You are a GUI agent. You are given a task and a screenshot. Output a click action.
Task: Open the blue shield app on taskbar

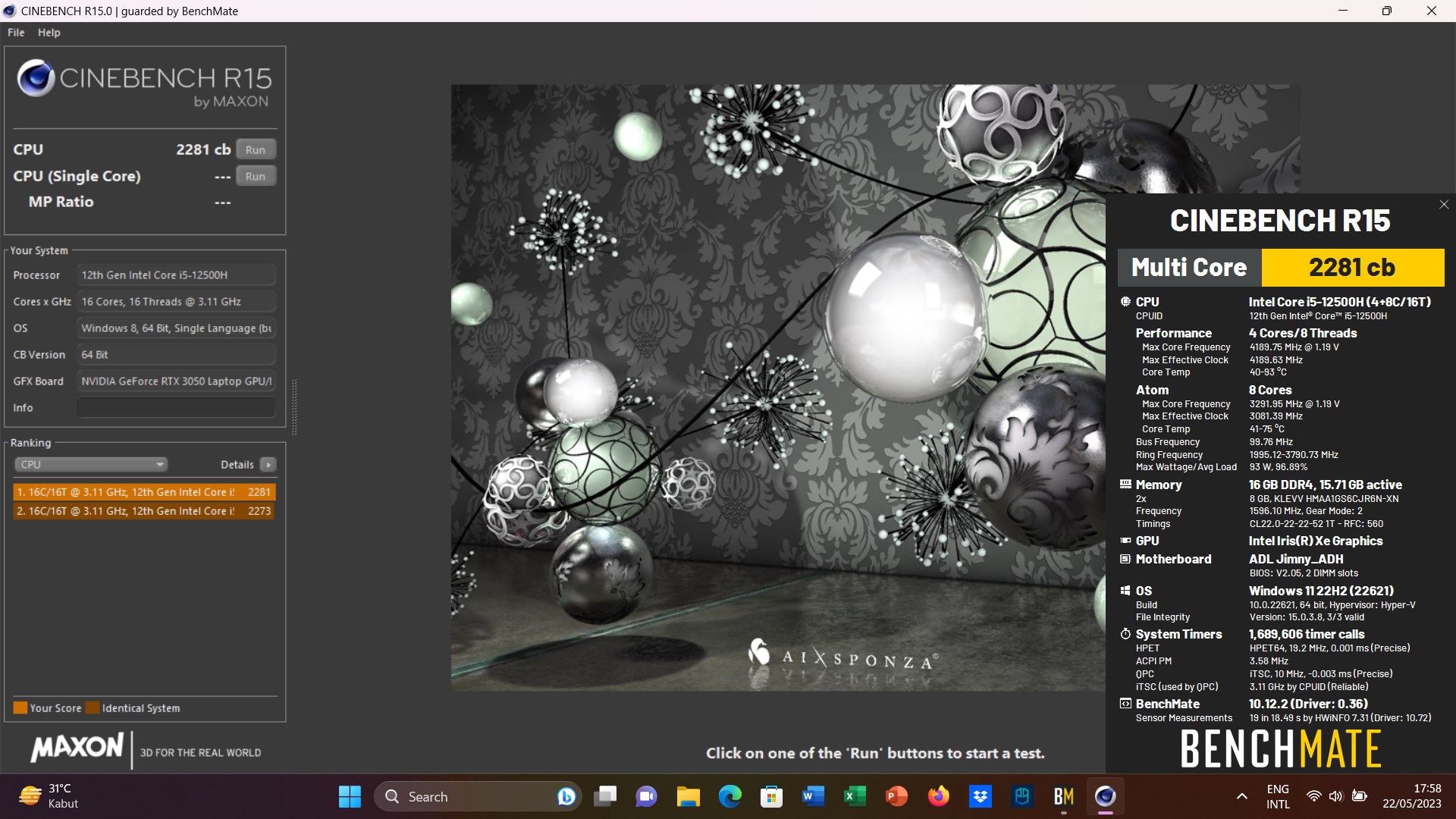tap(1022, 796)
